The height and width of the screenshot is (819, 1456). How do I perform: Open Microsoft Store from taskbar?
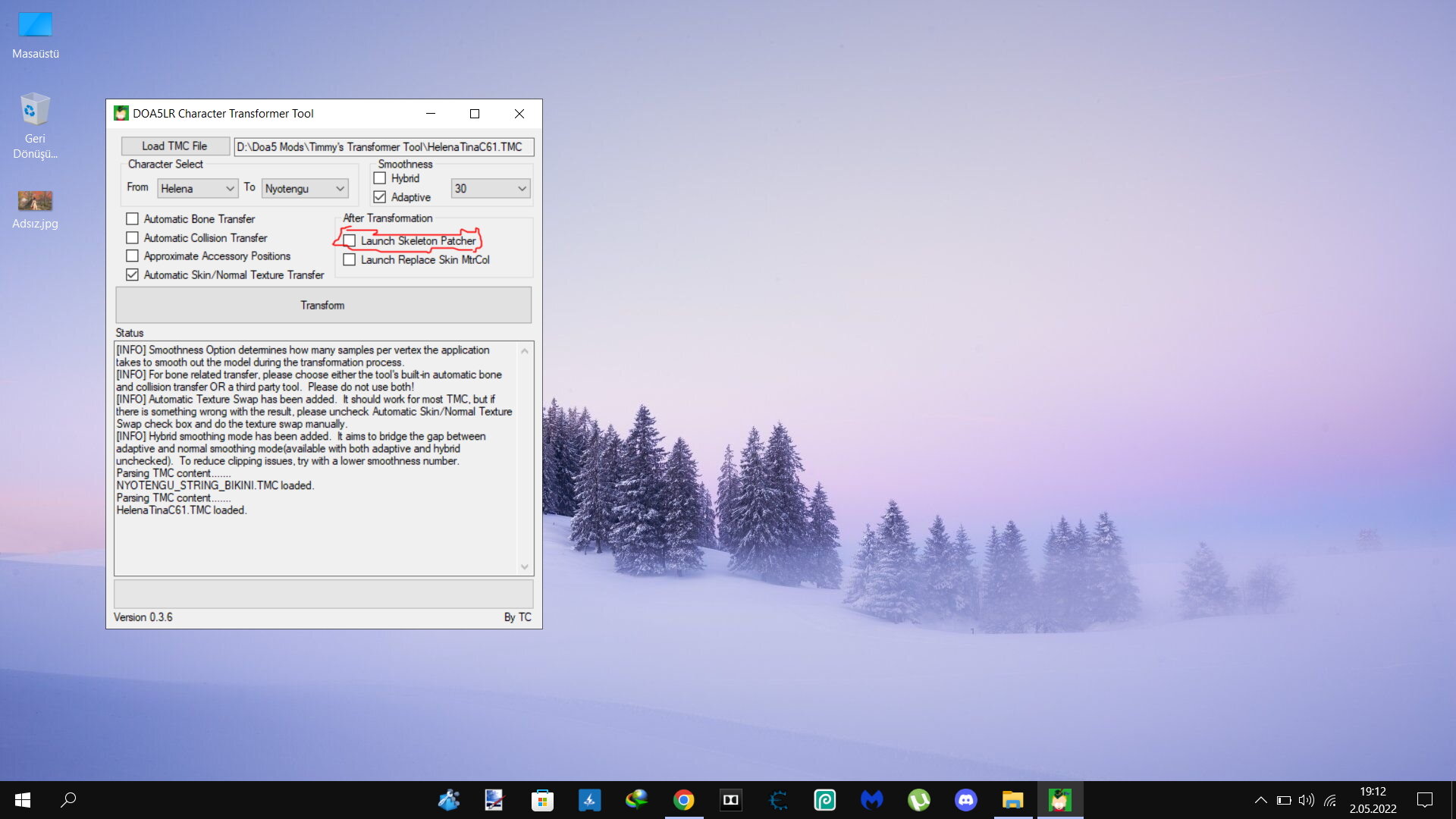point(542,800)
